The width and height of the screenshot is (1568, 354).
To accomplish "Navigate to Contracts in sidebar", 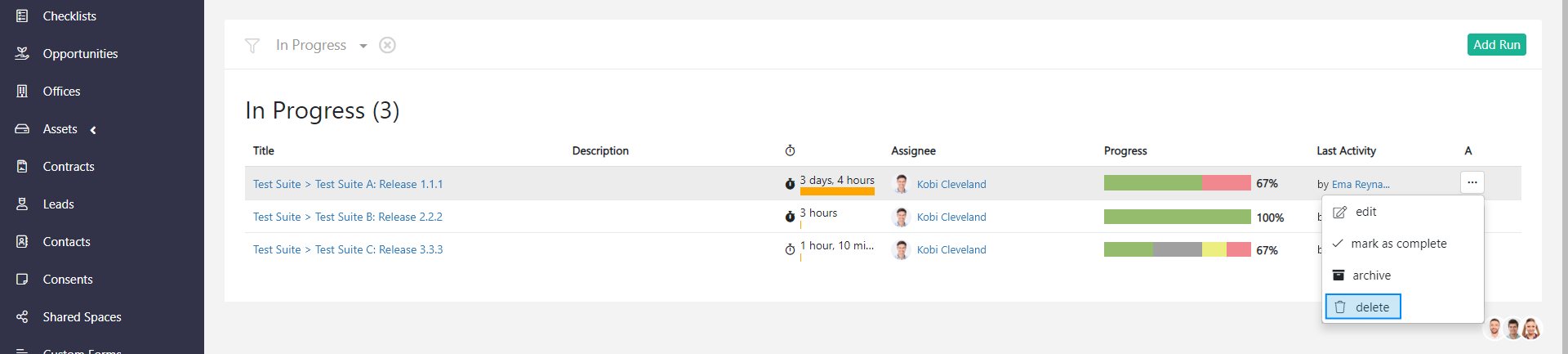I will 69,167.
